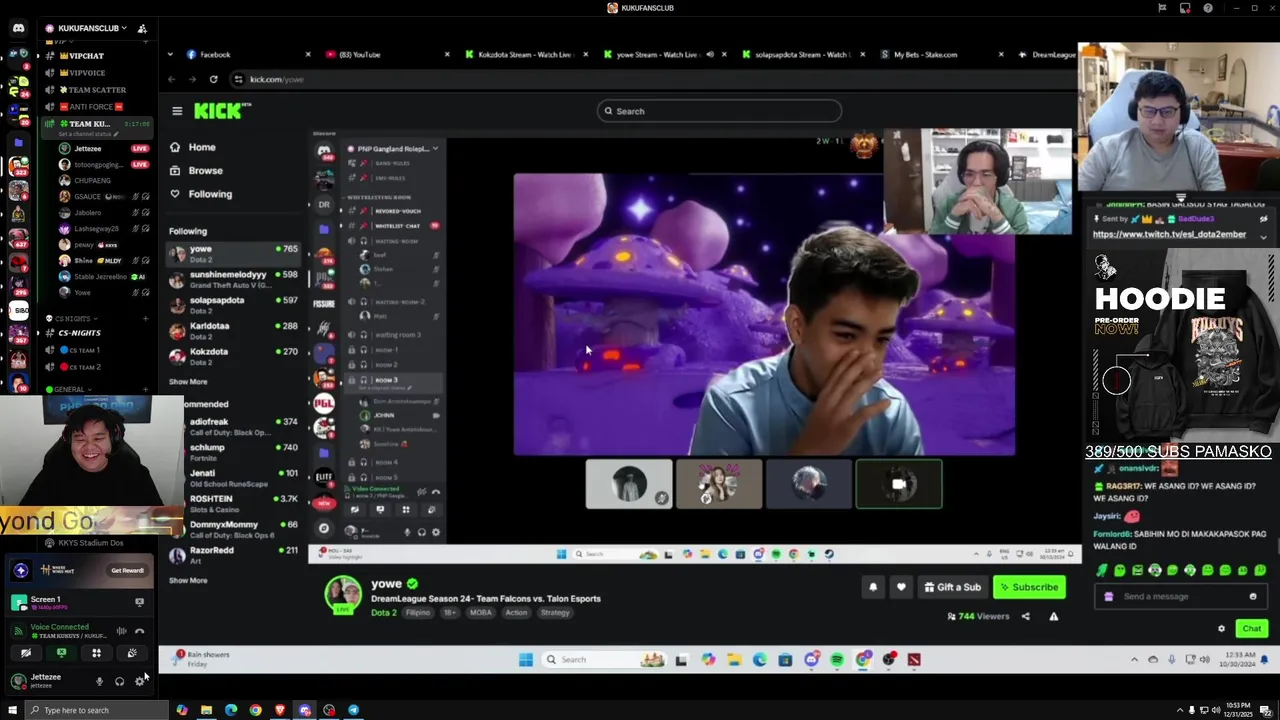
Task: Select user Jettezee in voice channel
Action: tap(103, 148)
